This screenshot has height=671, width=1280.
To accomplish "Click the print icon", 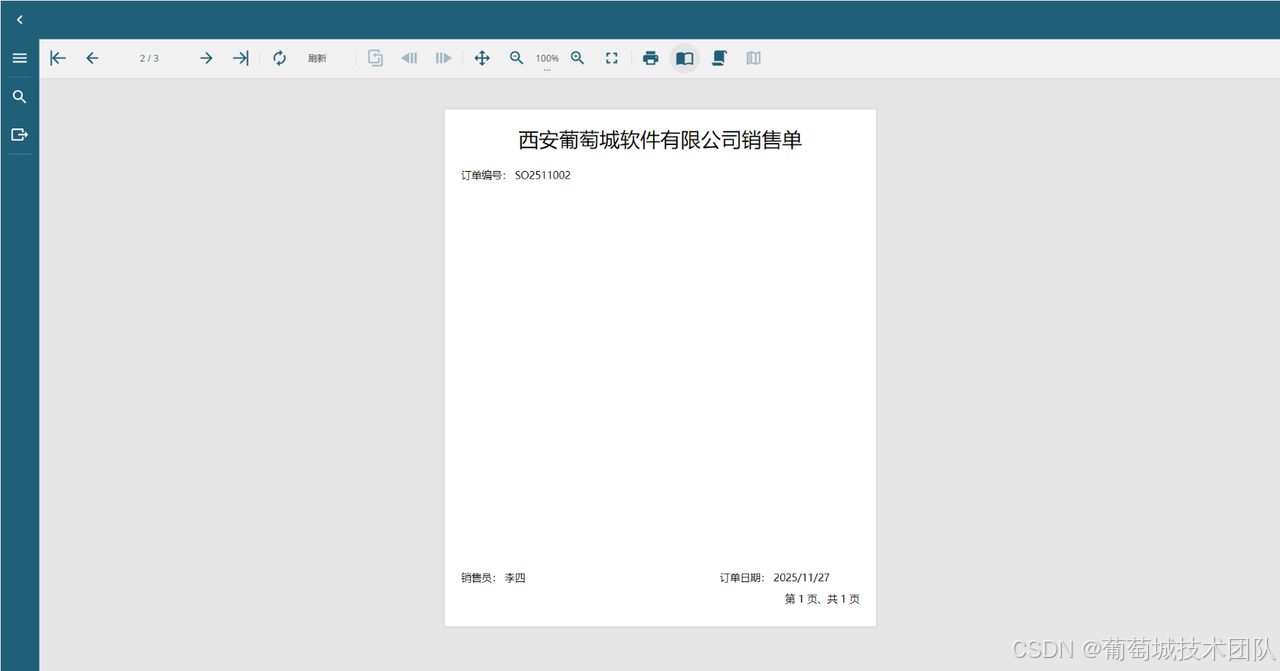I will tap(650, 58).
